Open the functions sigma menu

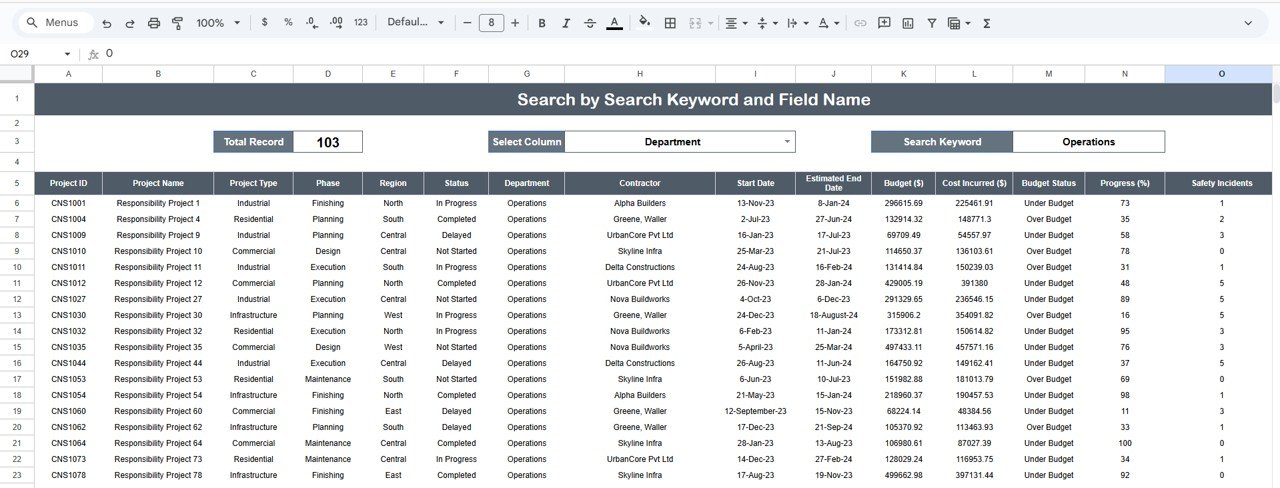tap(986, 22)
